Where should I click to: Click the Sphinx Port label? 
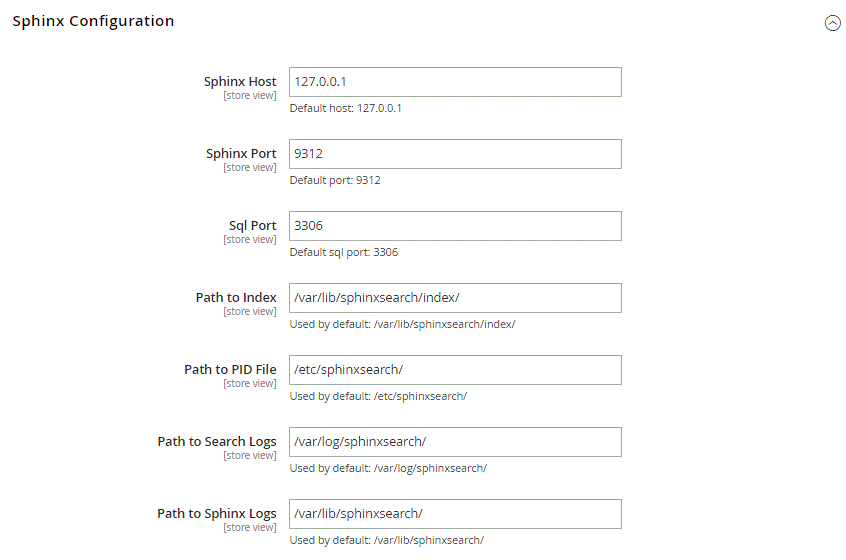241,154
